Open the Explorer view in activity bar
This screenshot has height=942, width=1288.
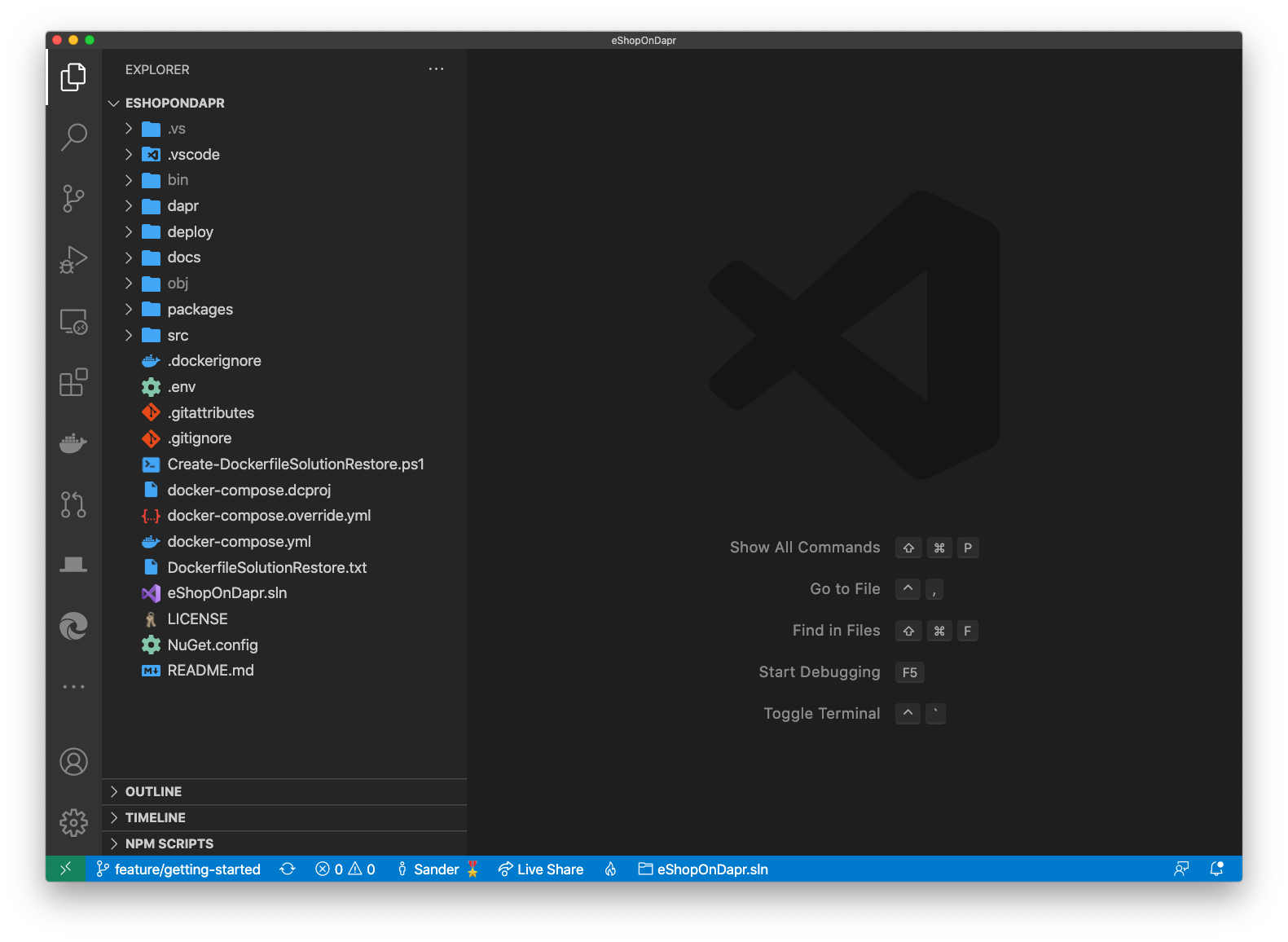coord(73,77)
